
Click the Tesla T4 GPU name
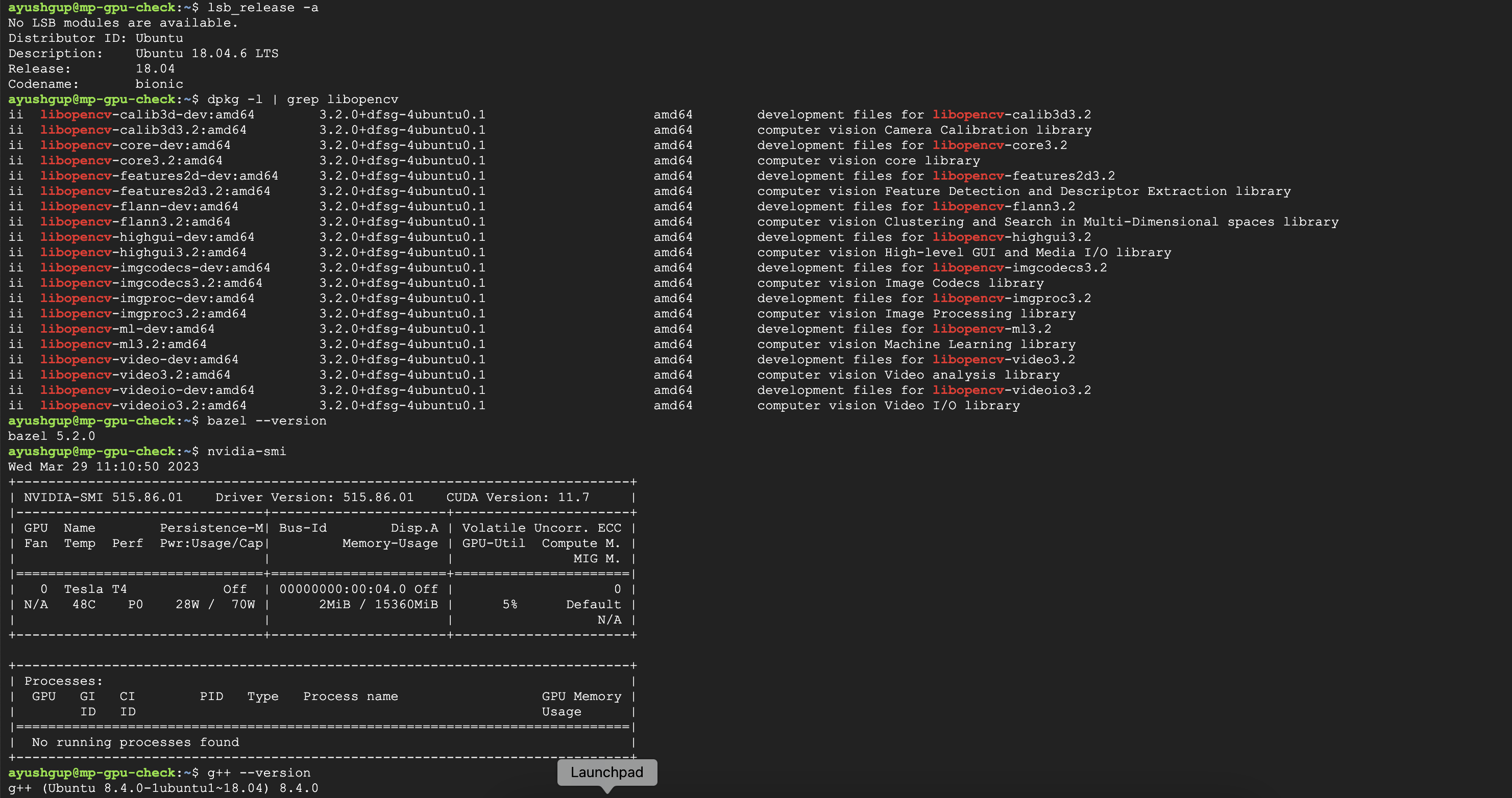[95, 588]
